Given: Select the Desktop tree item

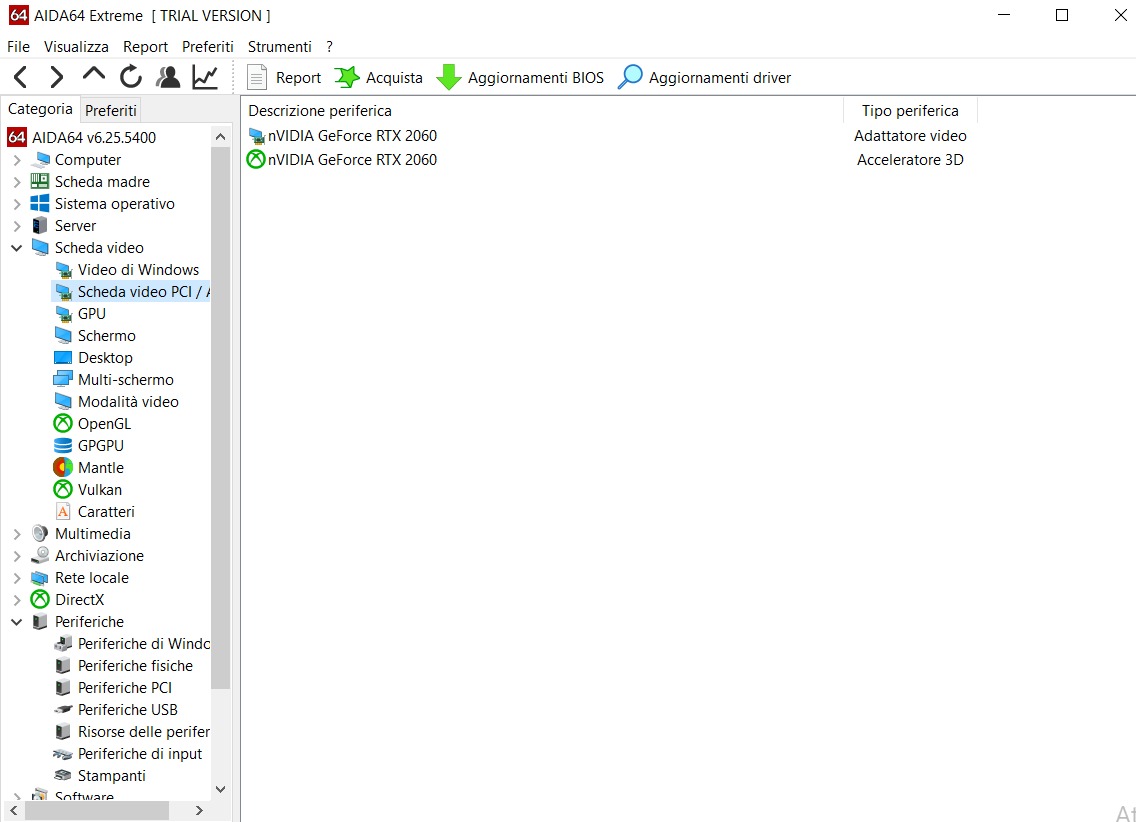Looking at the screenshot, I should [106, 358].
